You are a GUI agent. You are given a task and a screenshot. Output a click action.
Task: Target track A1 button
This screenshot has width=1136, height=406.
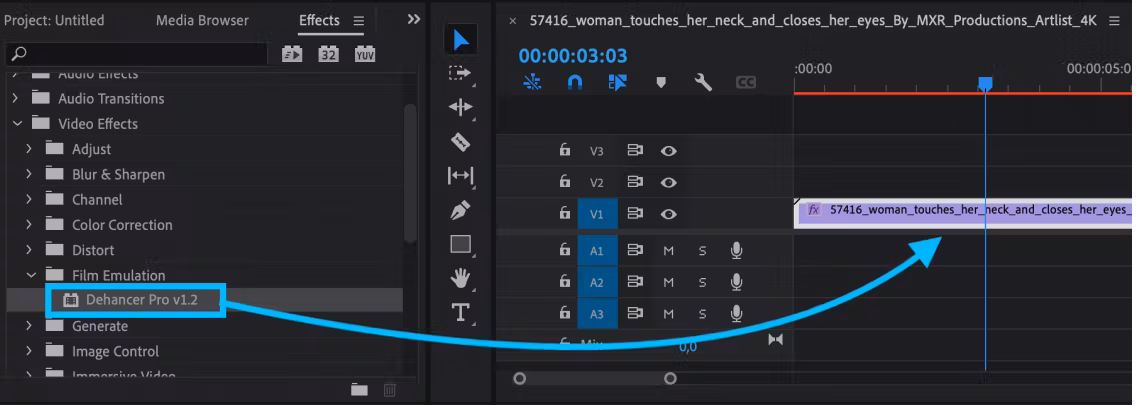click(597, 250)
